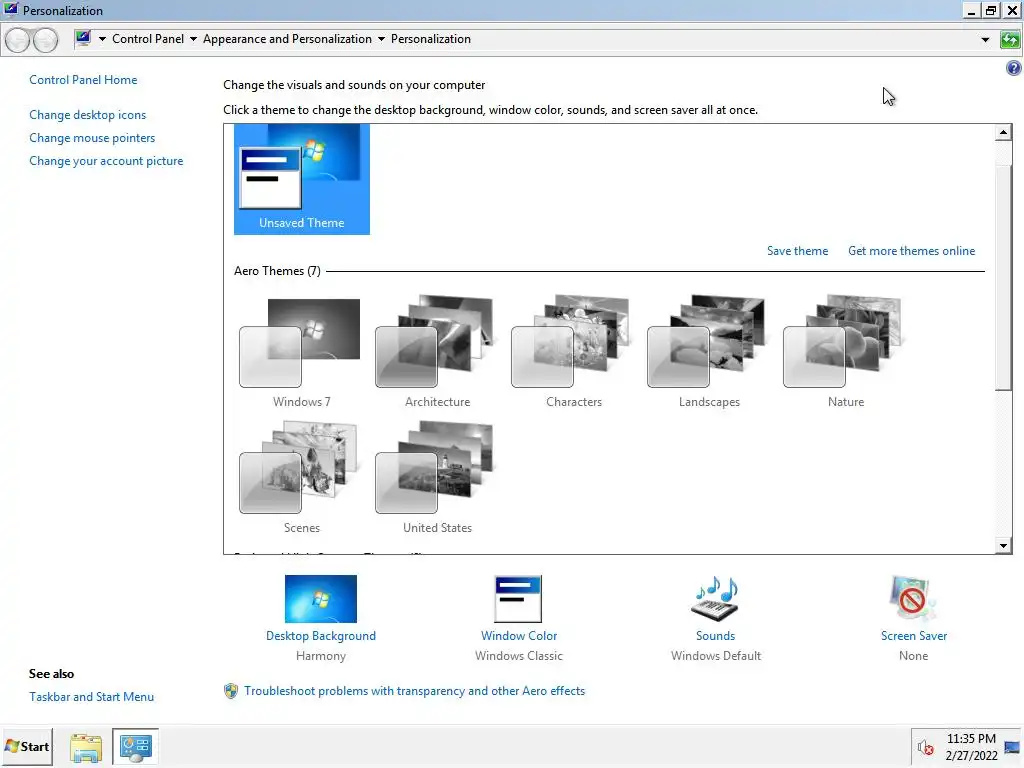Click the Forward navigation arrow

pos(45,40)
